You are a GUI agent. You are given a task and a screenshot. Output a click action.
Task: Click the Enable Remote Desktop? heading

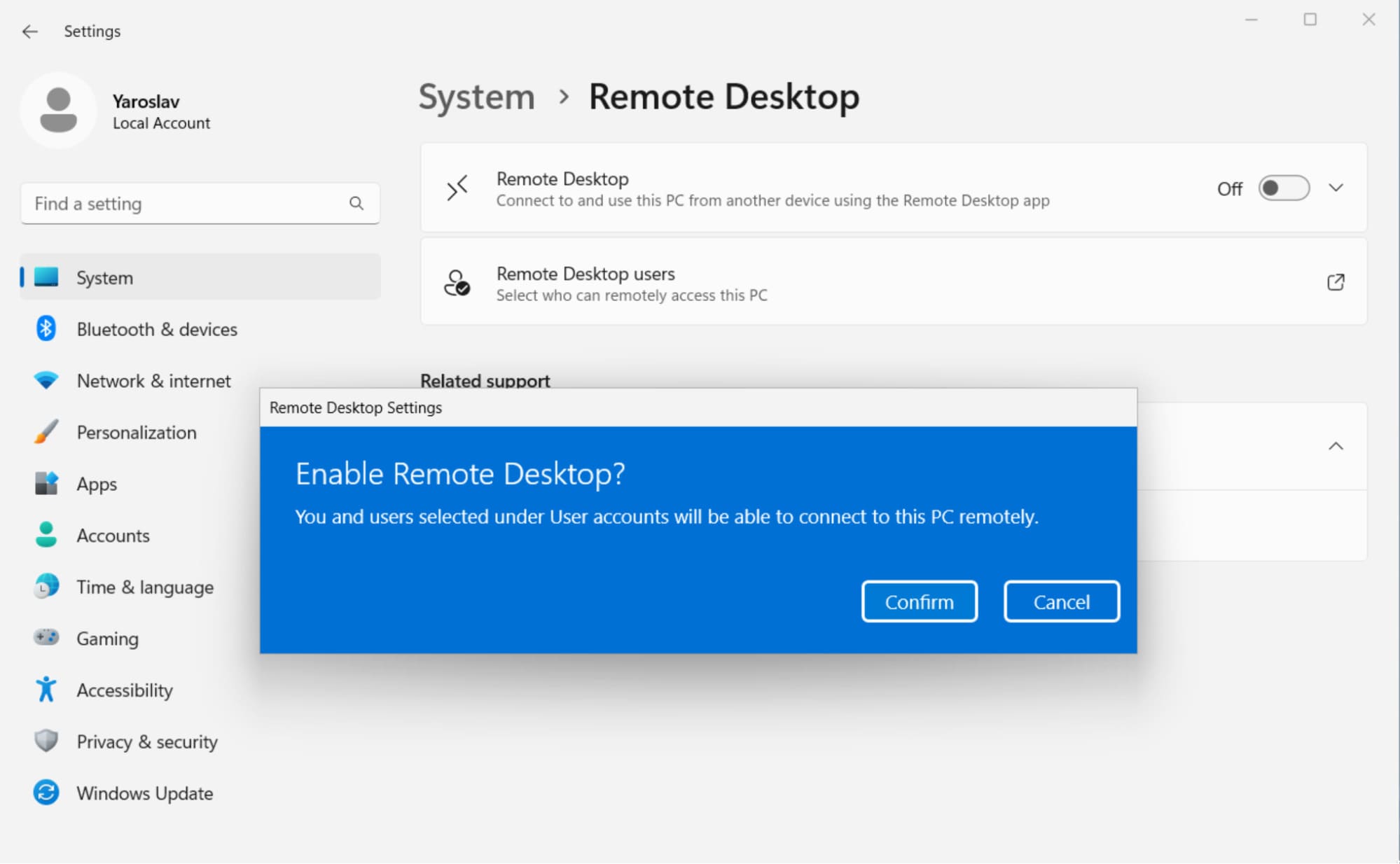(x=460, y=474)
